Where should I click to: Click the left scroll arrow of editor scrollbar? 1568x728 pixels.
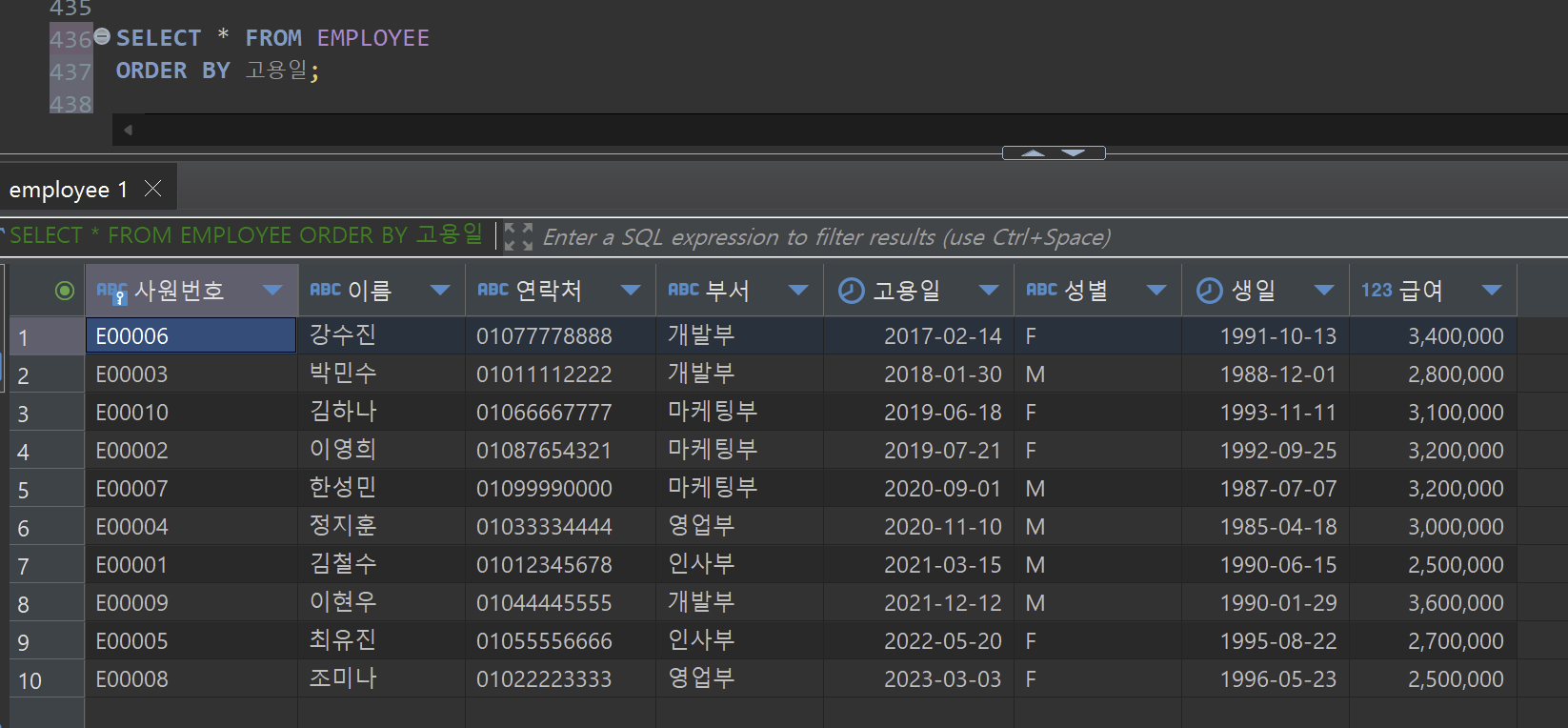[x=128, y=130]
